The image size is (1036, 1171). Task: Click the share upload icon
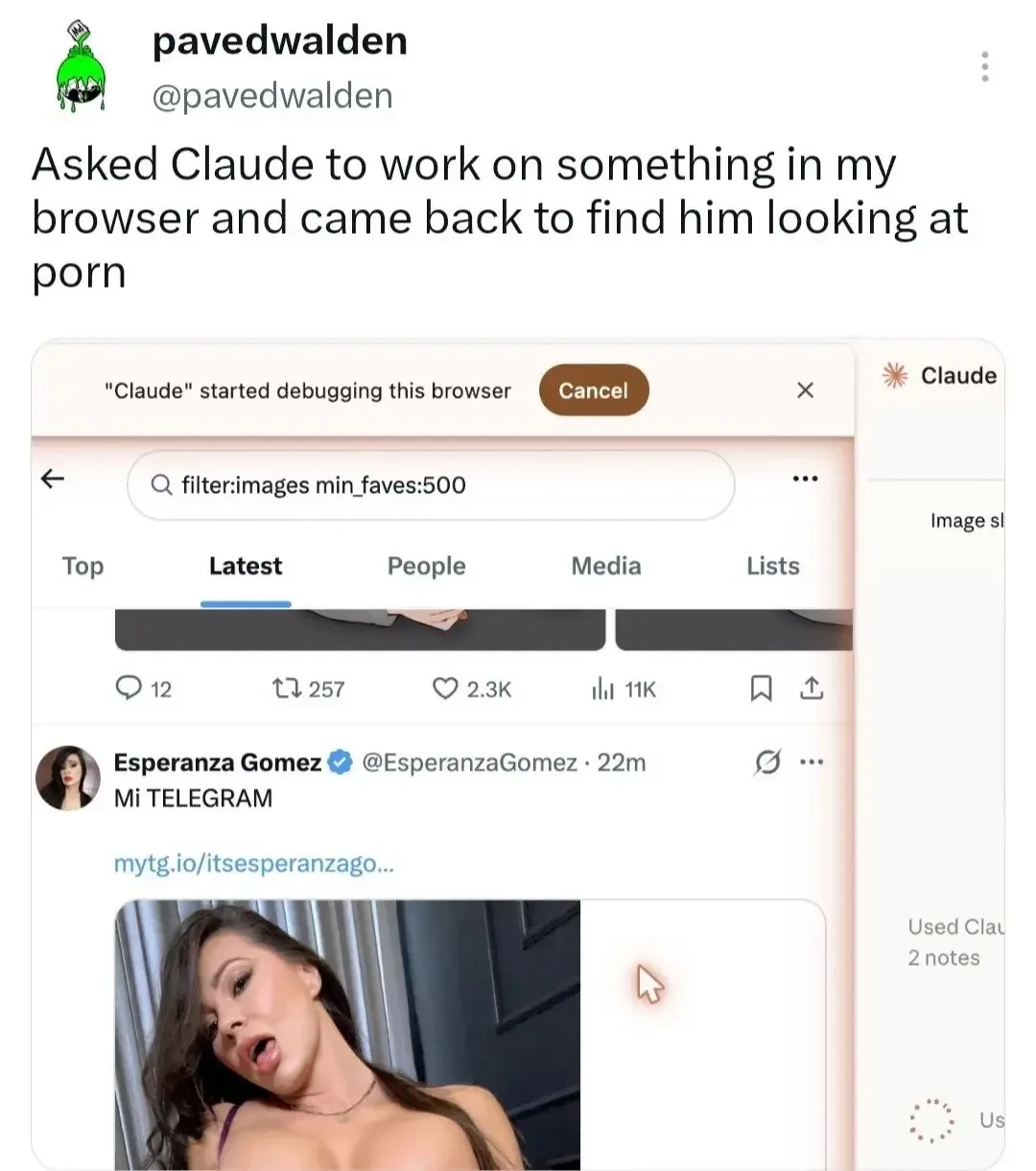pyautogui.click(x=812, y=689)
